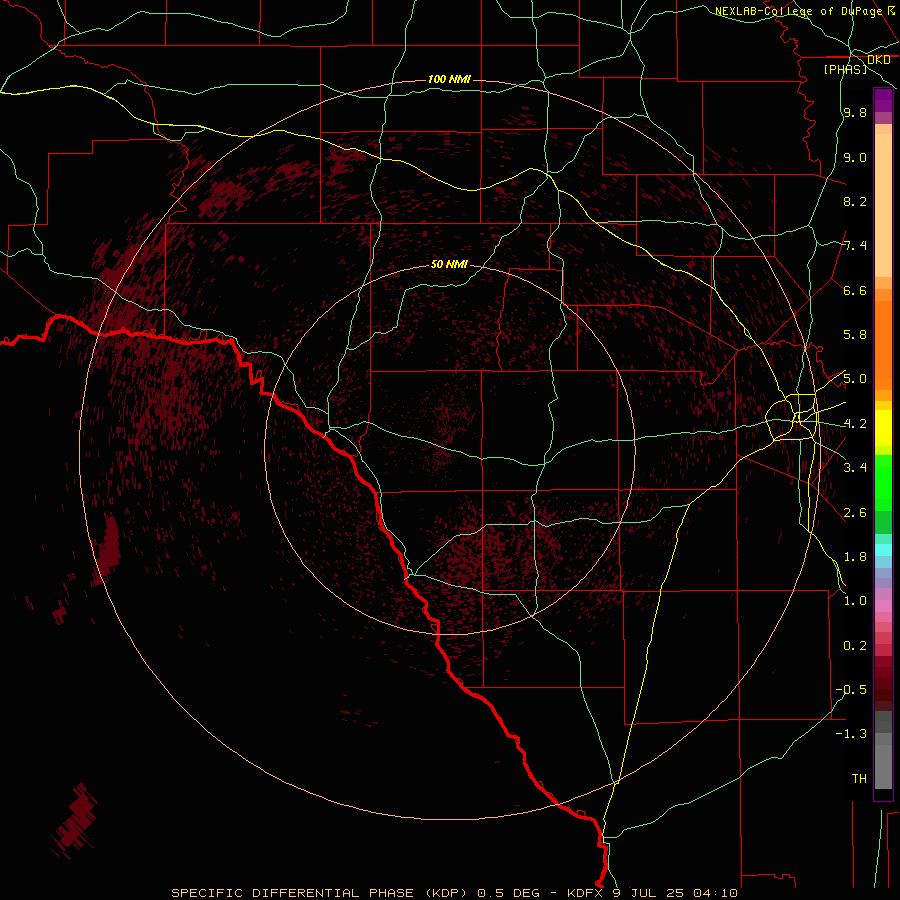Click the 9.0 value on the color scale
The image size is (900, 900).
[855, 157]
